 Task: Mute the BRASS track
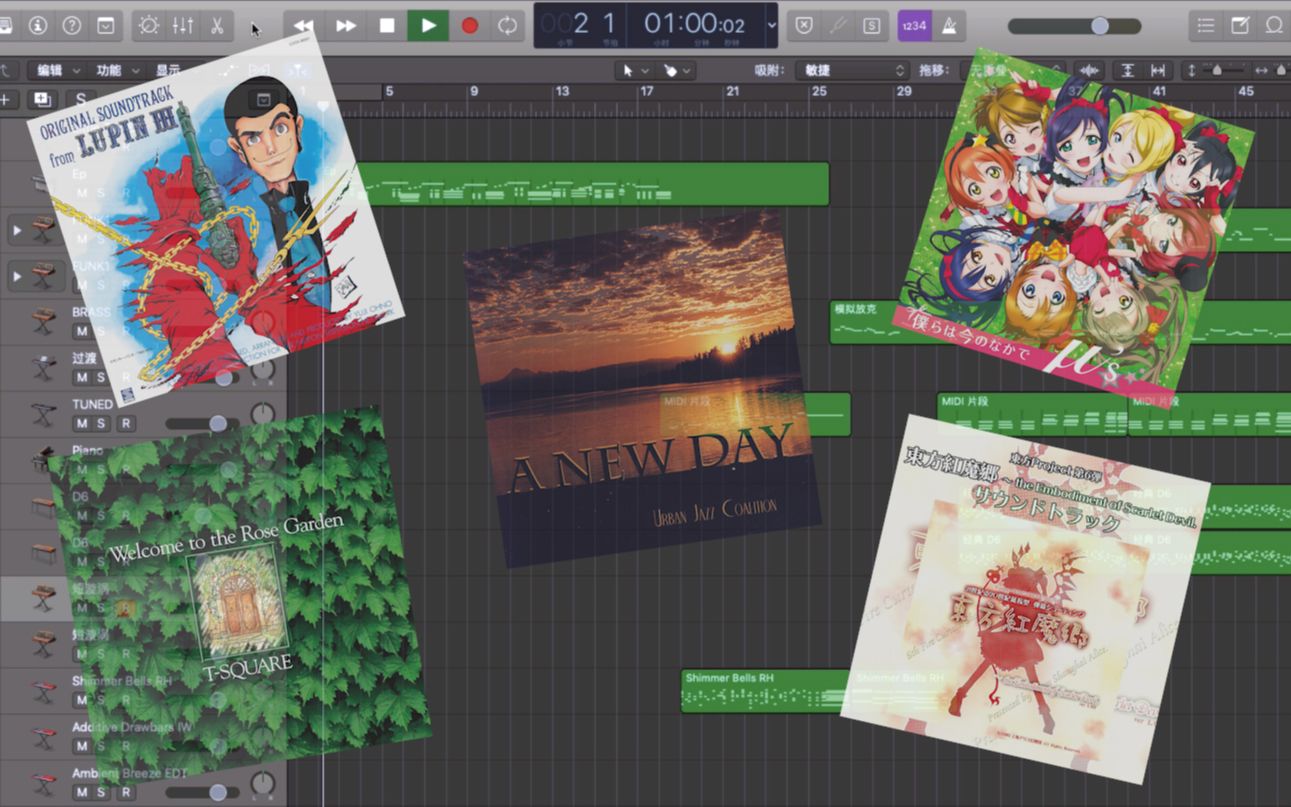tap(82, 331)
